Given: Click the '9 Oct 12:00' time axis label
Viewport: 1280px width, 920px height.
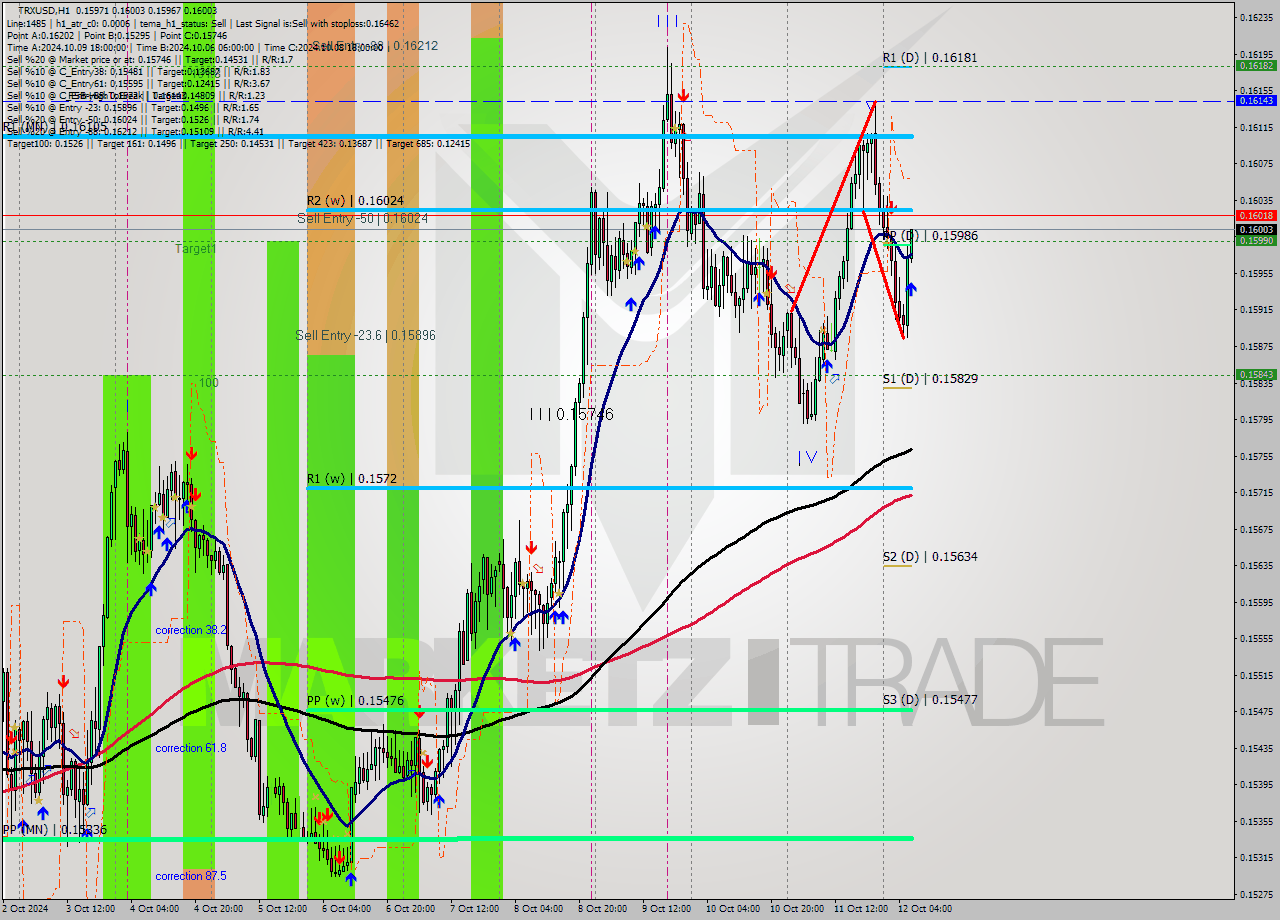Looking at the screenshot, I should [668, 909].
